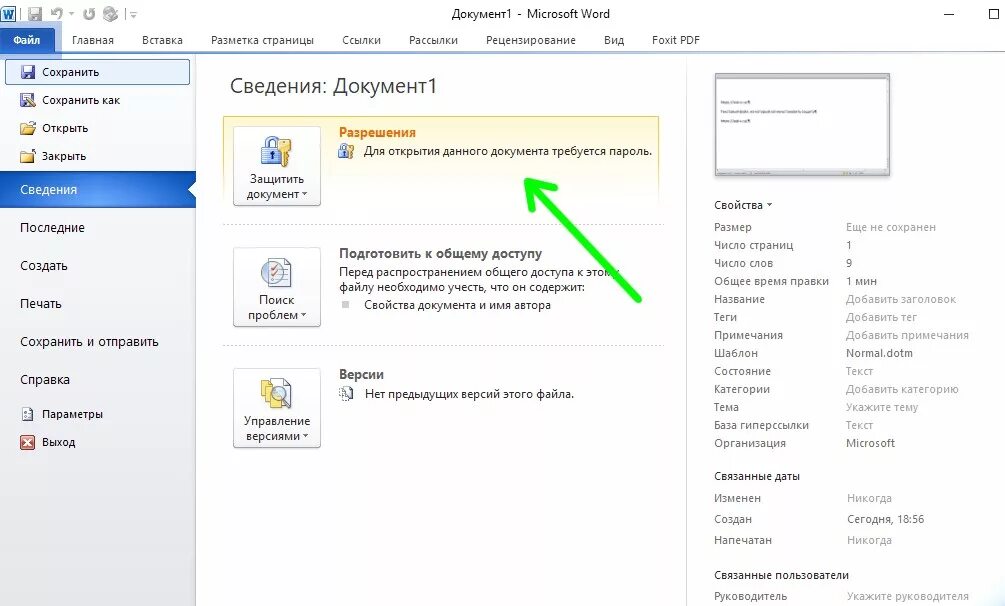
Task: Open the Customize Quick Access Toolbar dropdown
Action: point(133,14)
